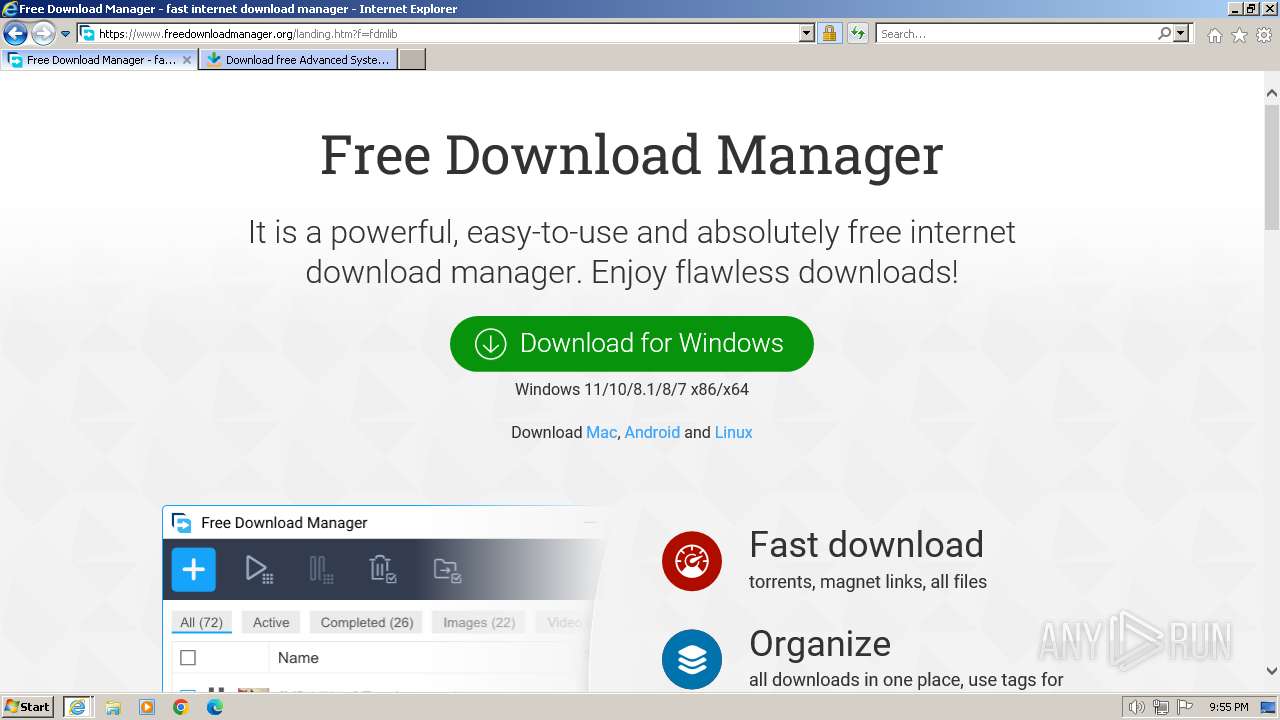
Task: Click the delete downloads trash icon
Action: click(x=383, y=570)
